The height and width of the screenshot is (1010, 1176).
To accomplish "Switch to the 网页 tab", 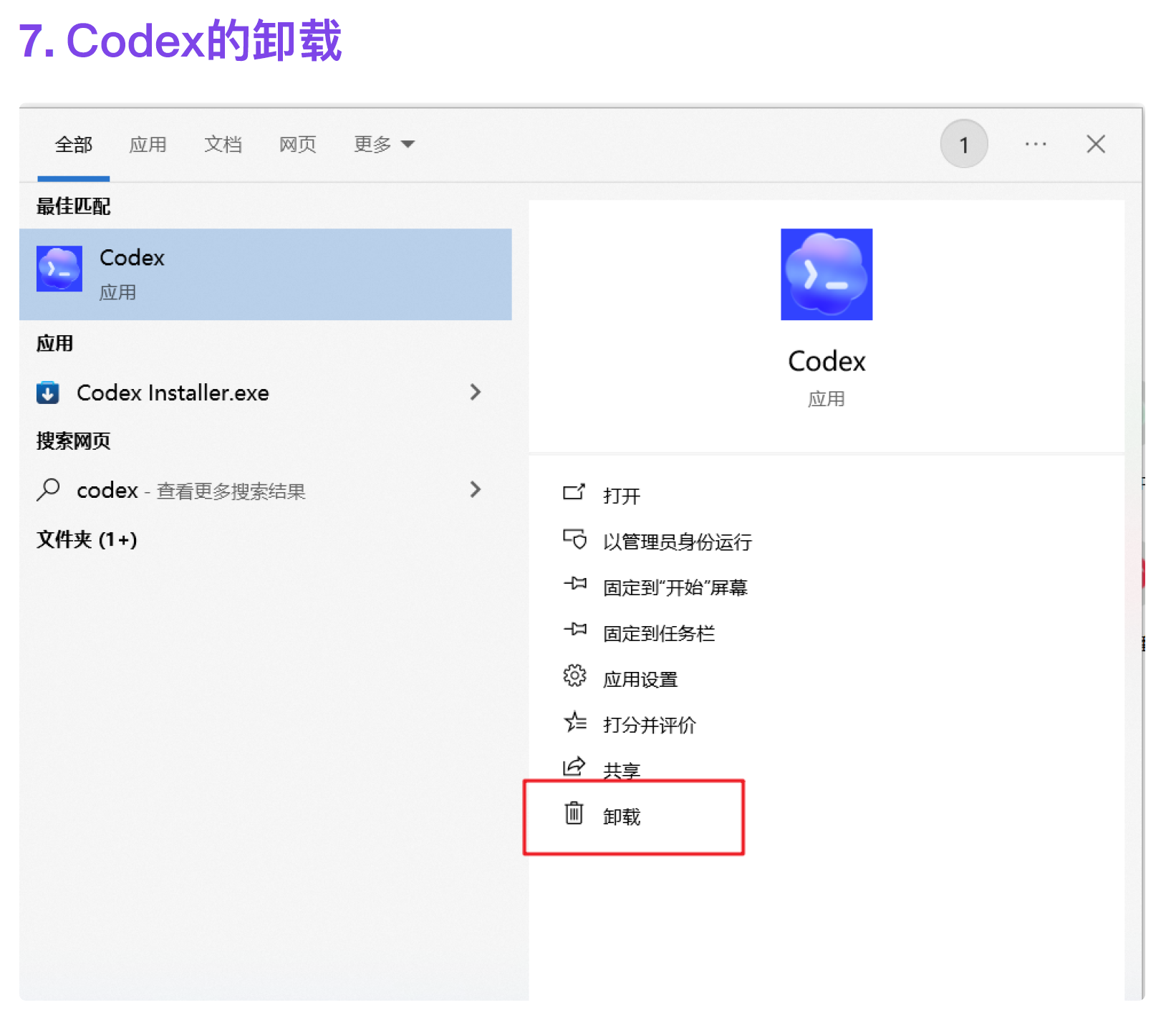I will (297, 145).
